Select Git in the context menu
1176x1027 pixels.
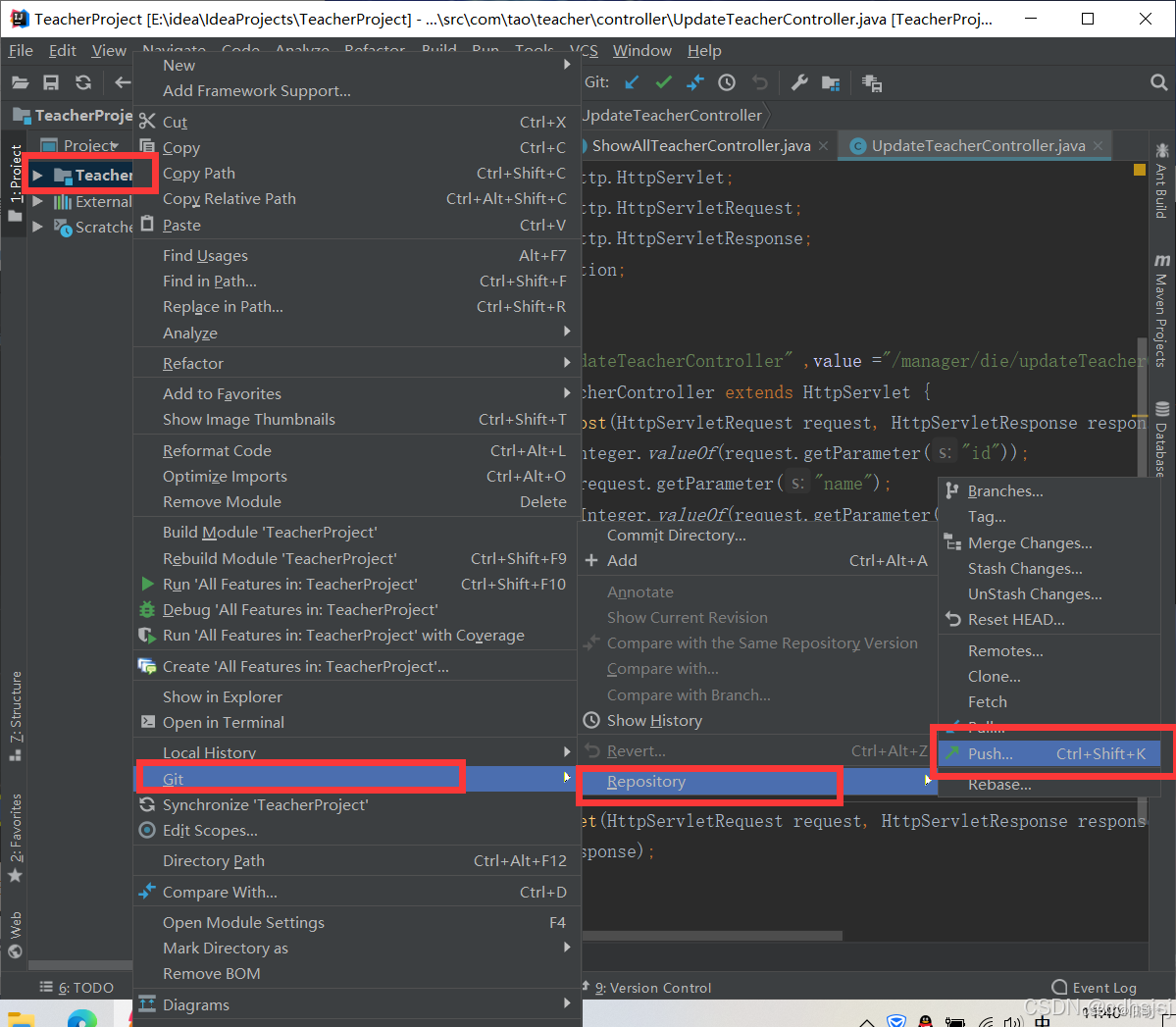pyautogui.click(x=357, y=779)
